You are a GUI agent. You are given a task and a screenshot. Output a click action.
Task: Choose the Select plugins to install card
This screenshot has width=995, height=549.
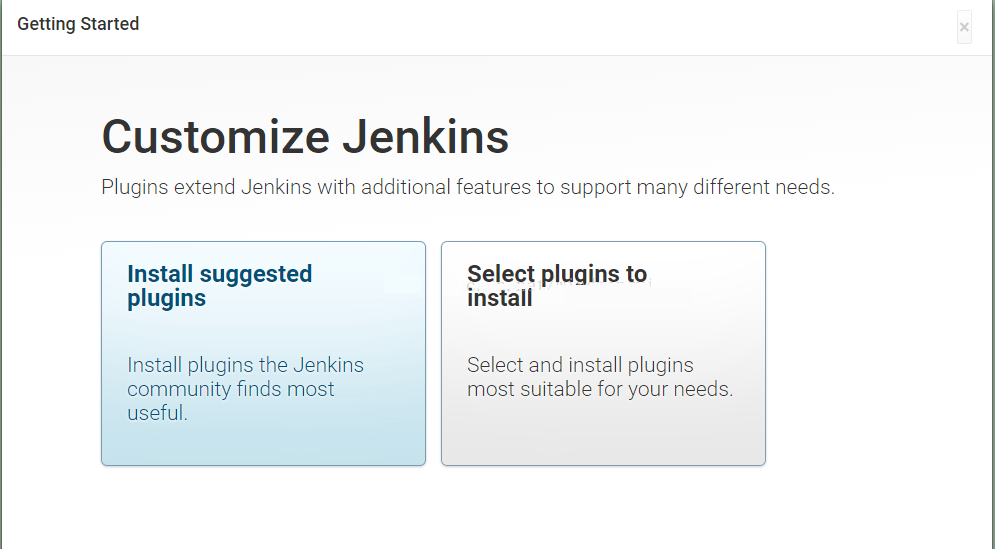click(x=603, y=354)
